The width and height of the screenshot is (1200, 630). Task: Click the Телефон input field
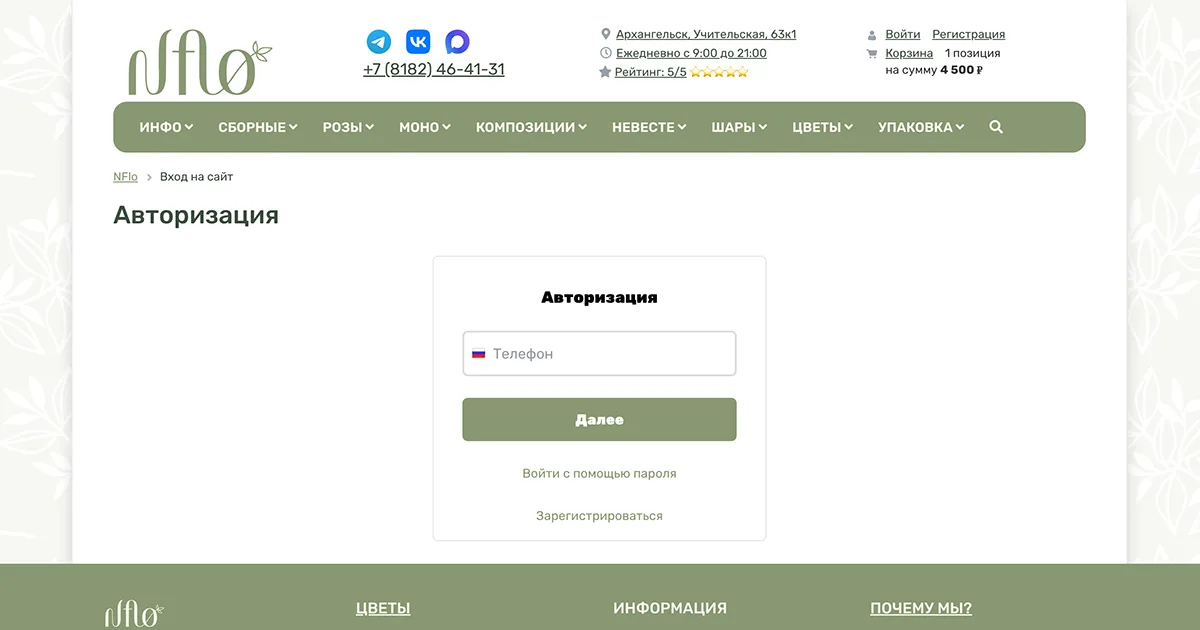(x=599, y=354)
